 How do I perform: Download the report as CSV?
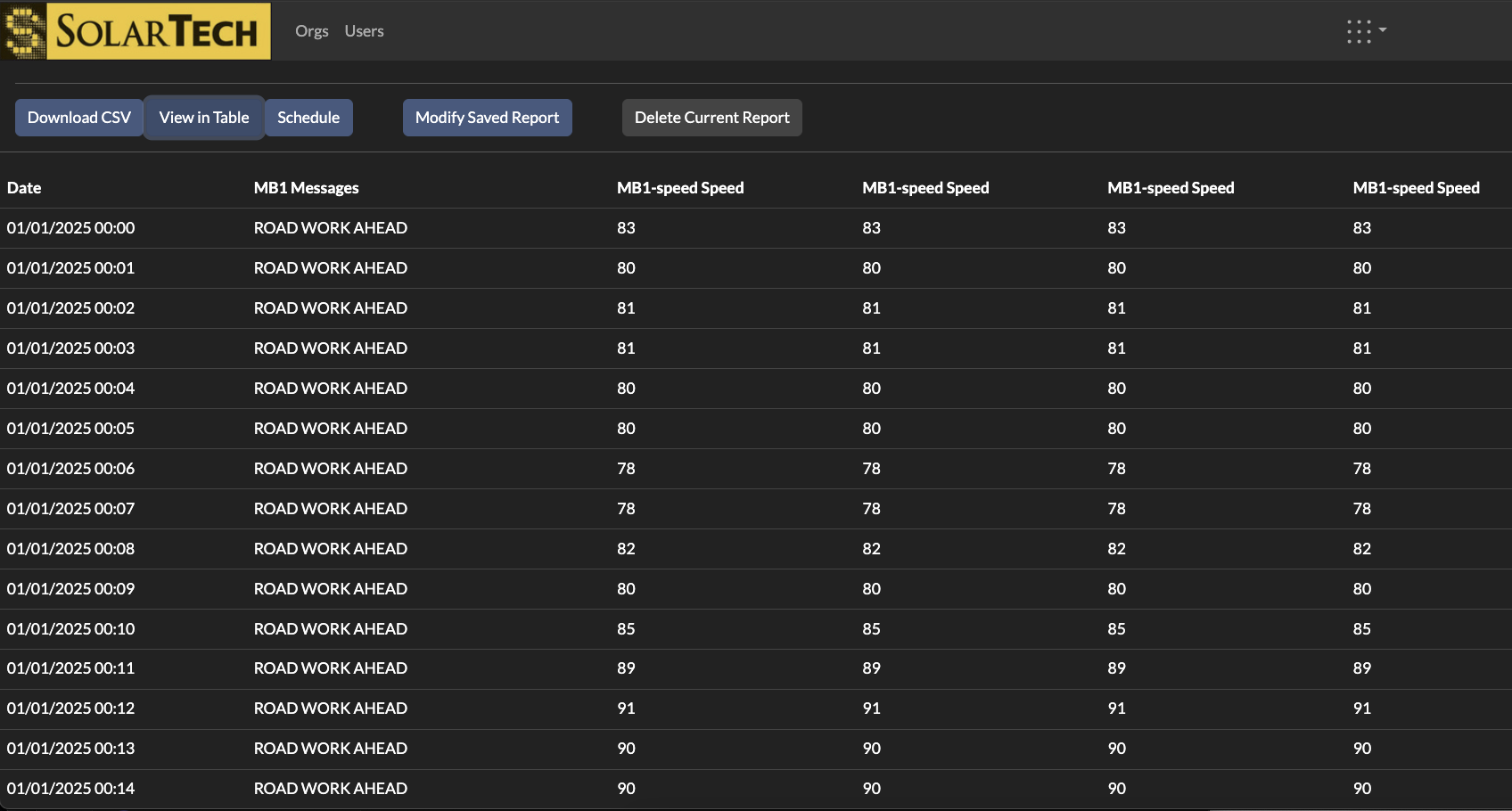tap(79, 118)
